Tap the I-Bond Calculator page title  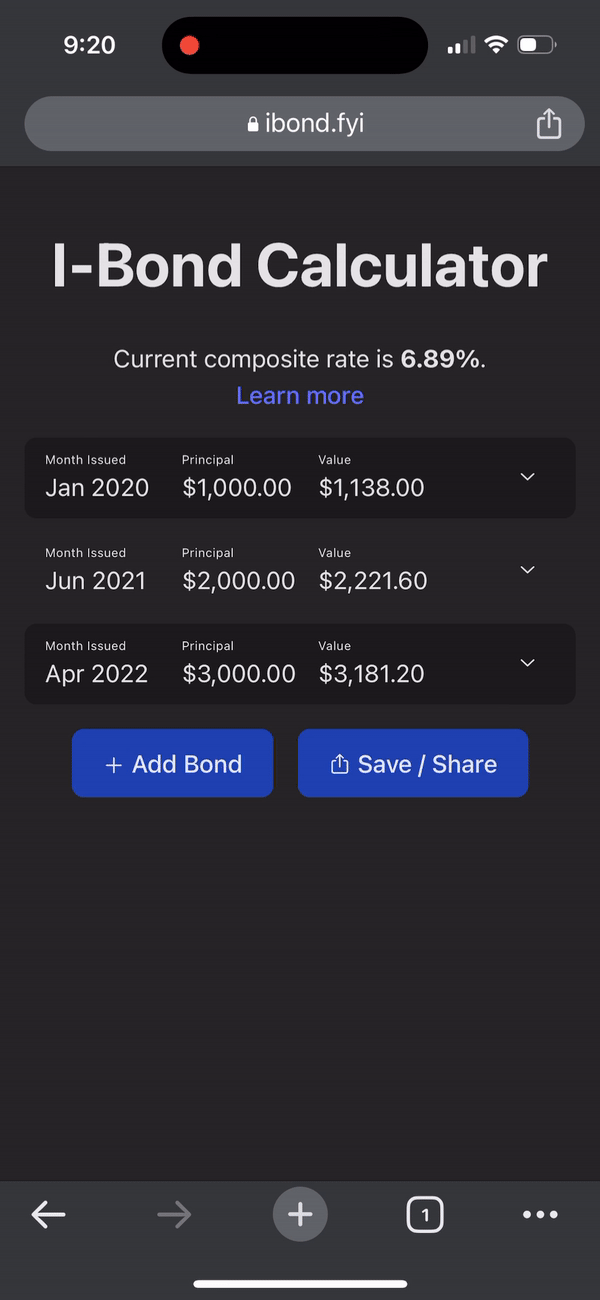pyautogui.click(x=300, y=265)
